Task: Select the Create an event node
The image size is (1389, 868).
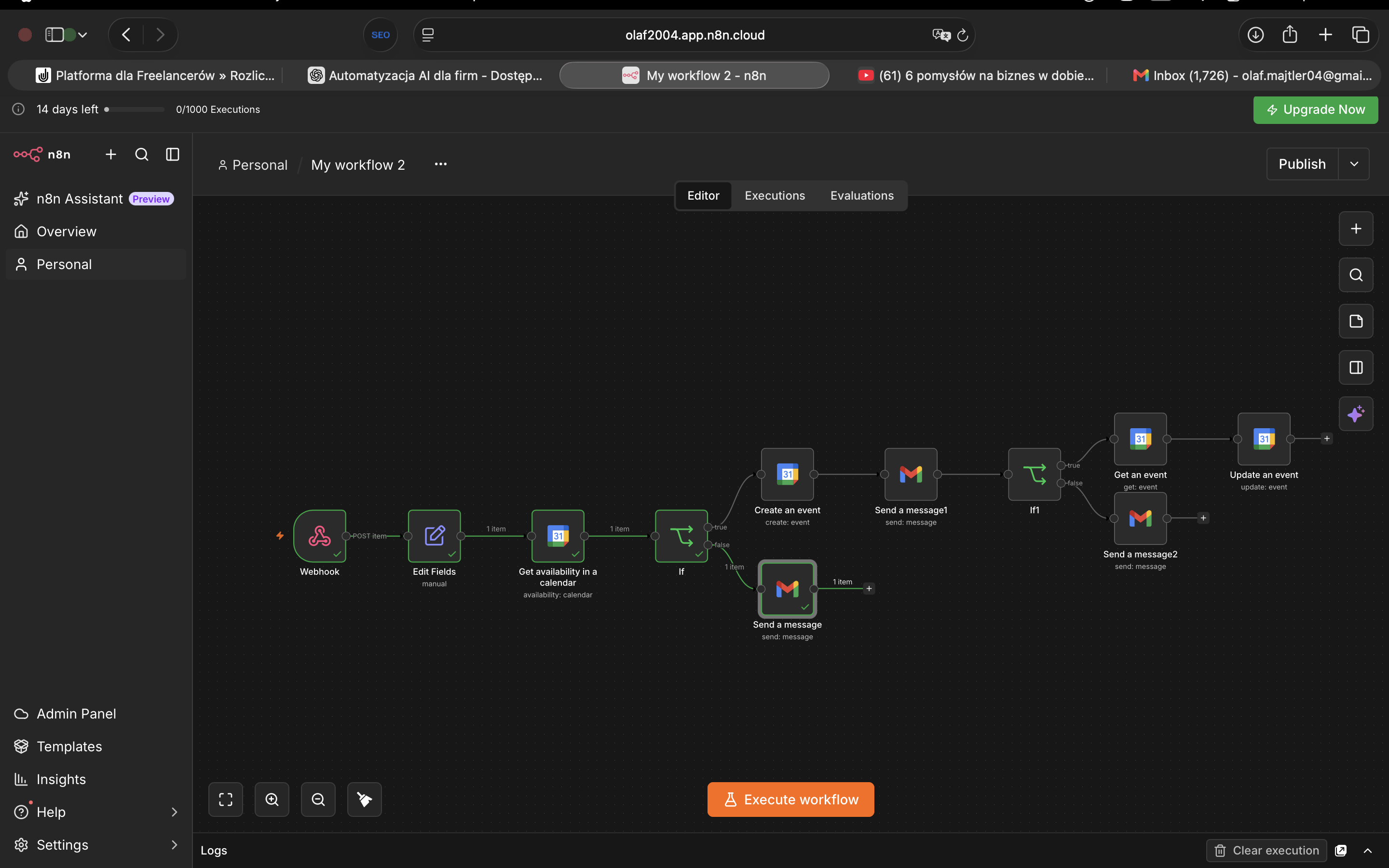Action: (x=788, y=474)
